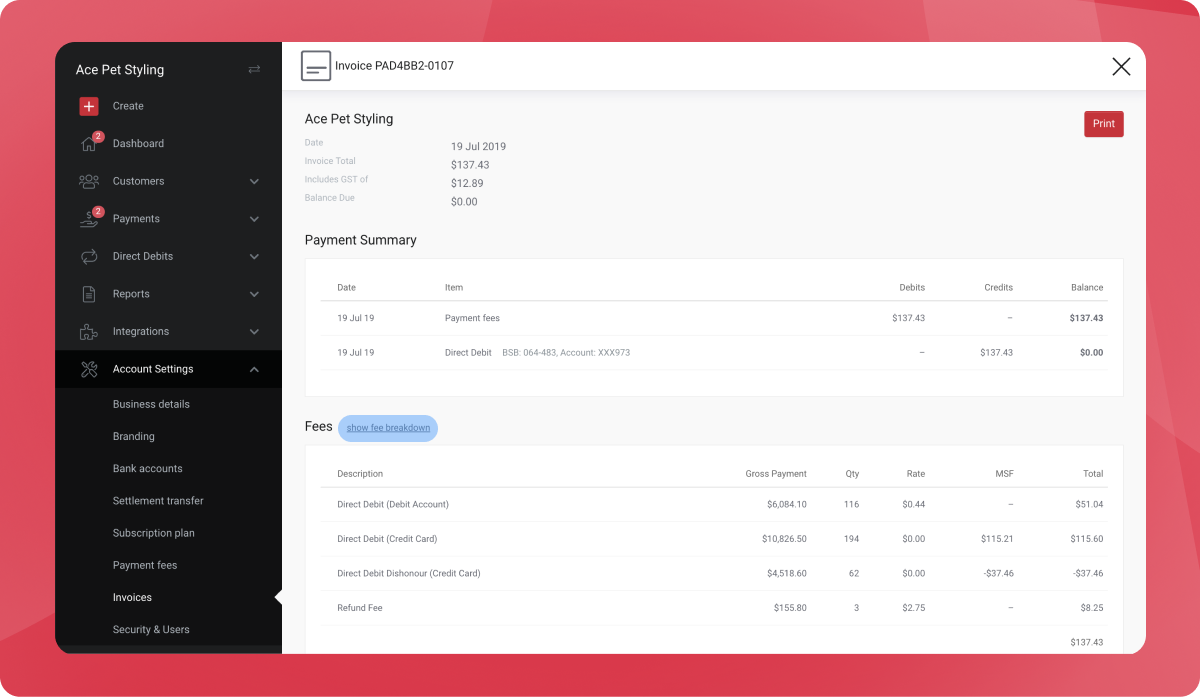Viewport: 1200px width, 697px height.
Task: Click Gross Payment value $6,084.10
Action: pyautogui.click(x=787, y=505)
